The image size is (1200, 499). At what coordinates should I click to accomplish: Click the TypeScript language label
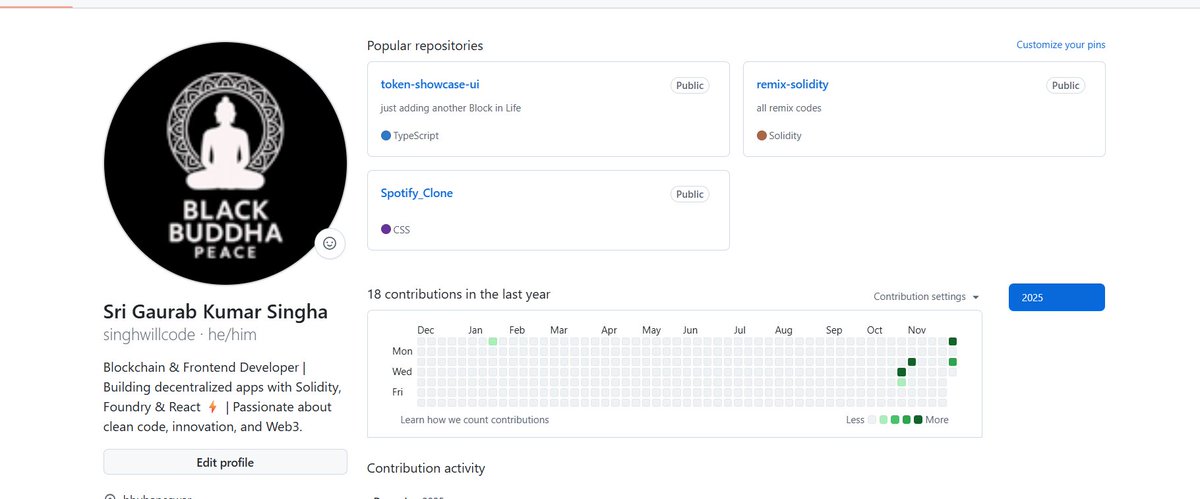[x=416, y=135]
